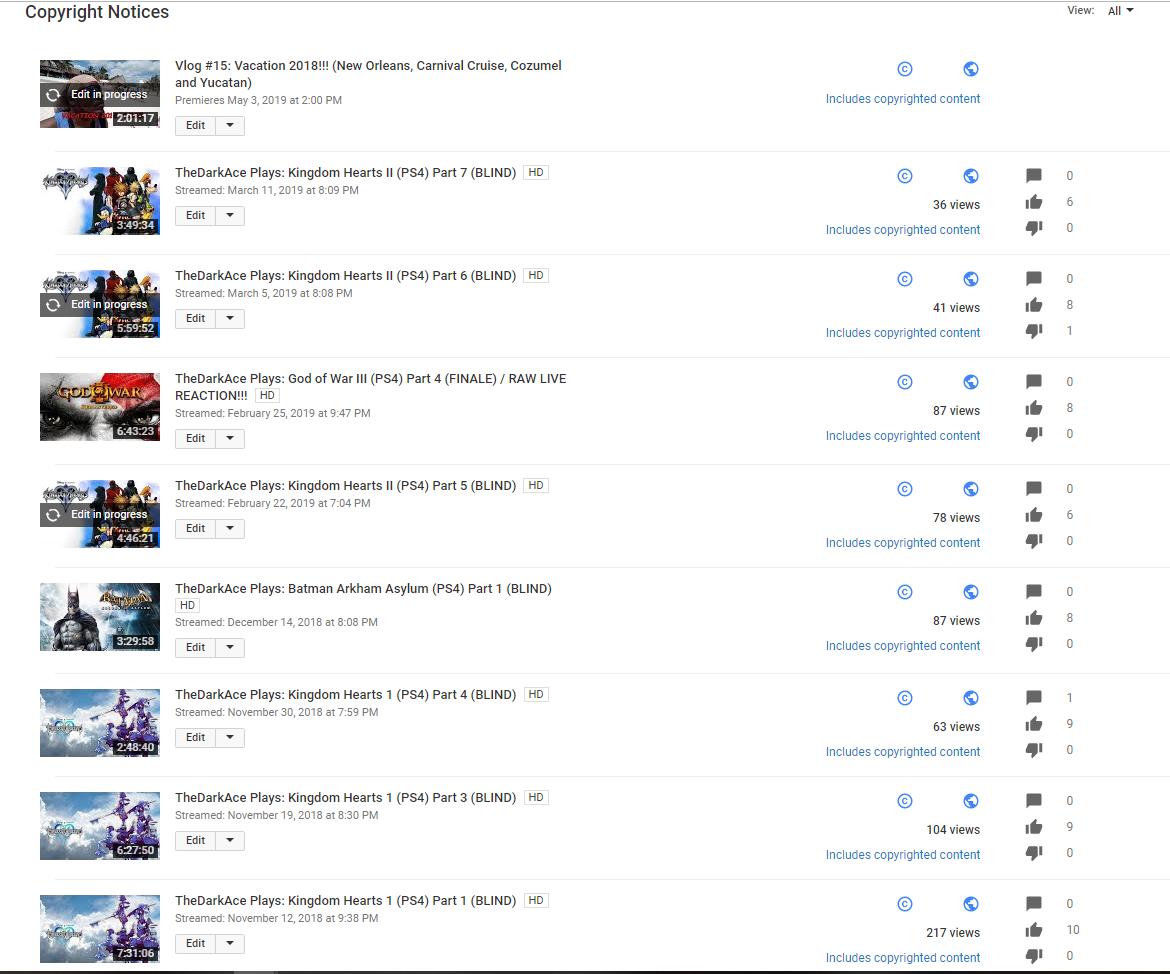Open Kingdom Hearts II Part 6 video title
This screenshot has height=974, width=1170.
tap(345, 275)
